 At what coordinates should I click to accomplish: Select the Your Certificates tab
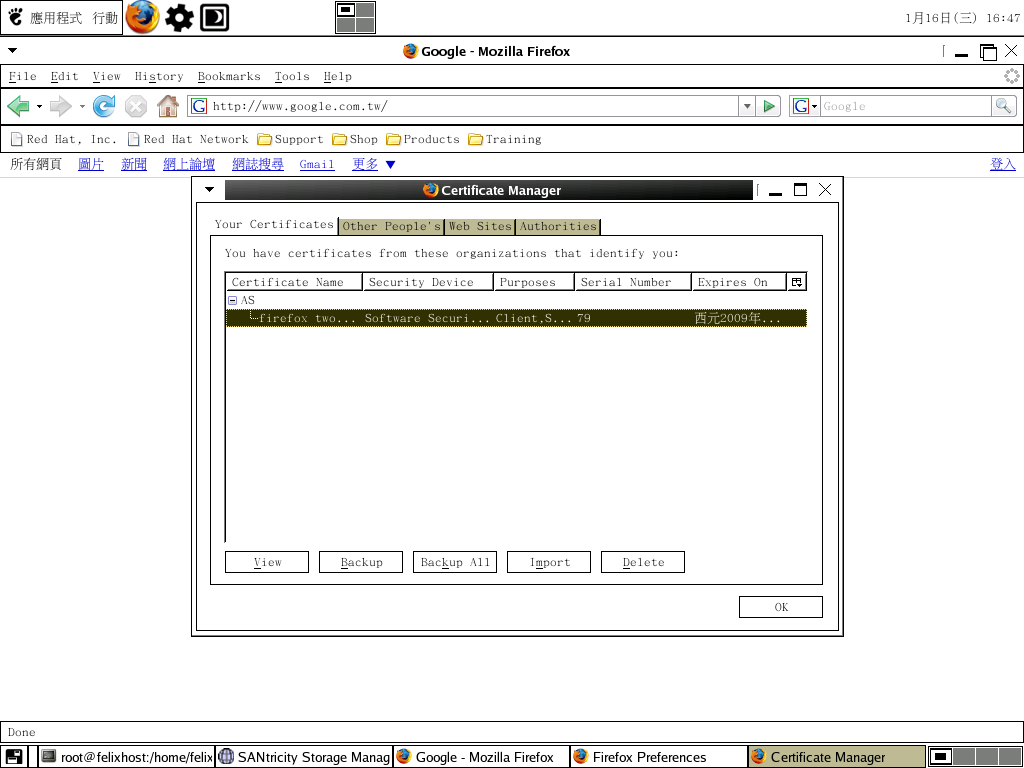(x=274, y=225)
